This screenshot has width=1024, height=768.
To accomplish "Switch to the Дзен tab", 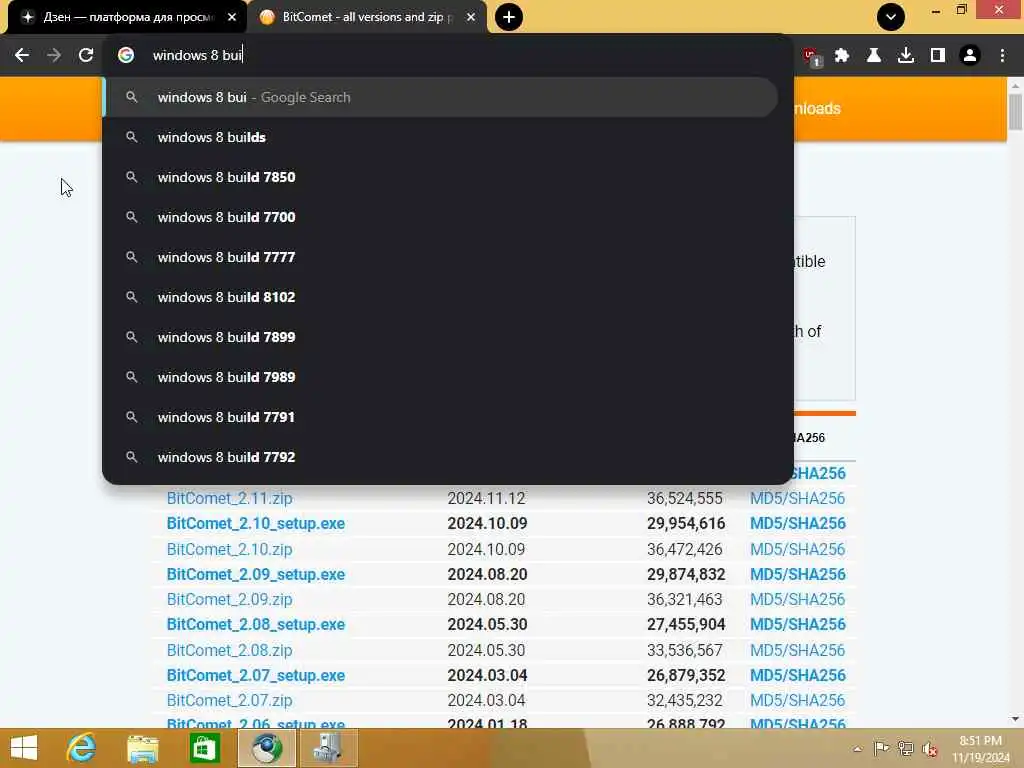I will (x=127, y=18).
